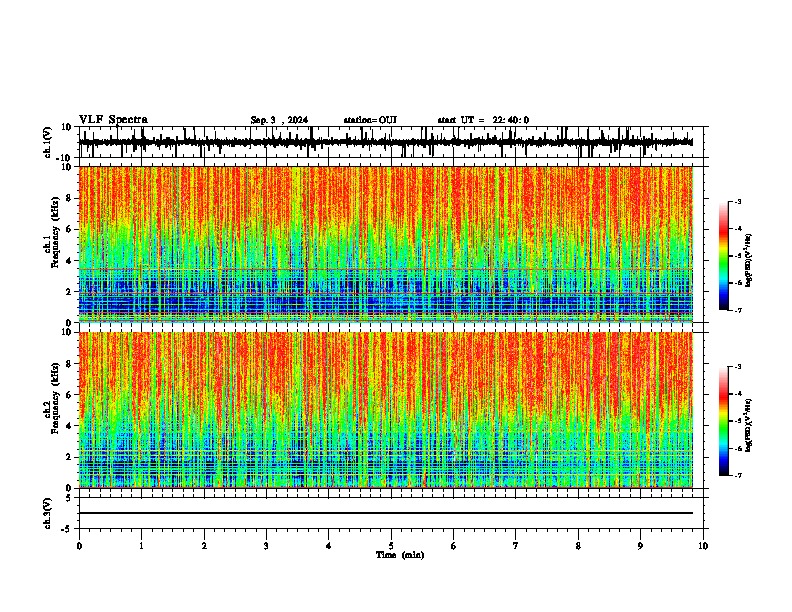Click the date "Sep. 3 , 2024"
Screen dimensions: 792x612
279,120
